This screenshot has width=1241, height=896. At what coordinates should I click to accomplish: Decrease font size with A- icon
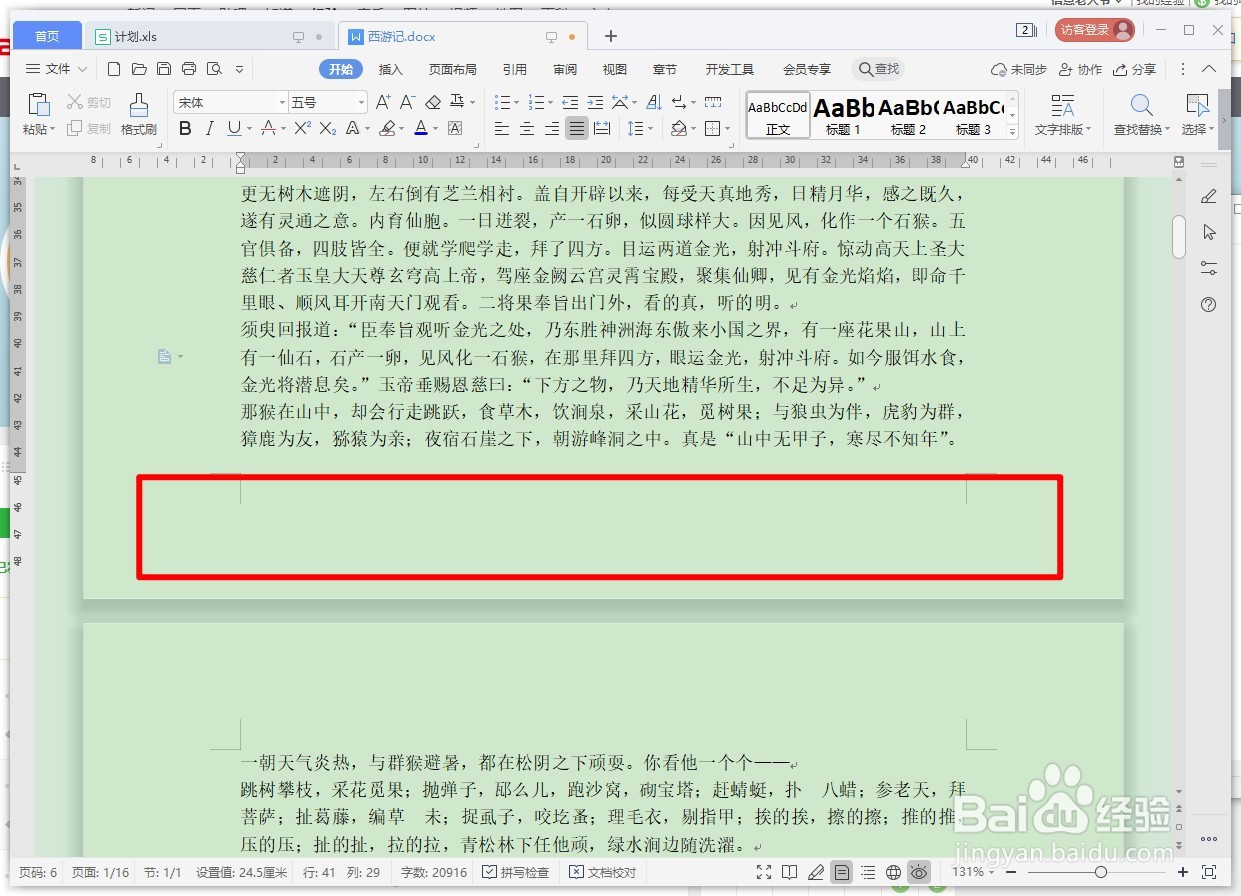(407, 102)
